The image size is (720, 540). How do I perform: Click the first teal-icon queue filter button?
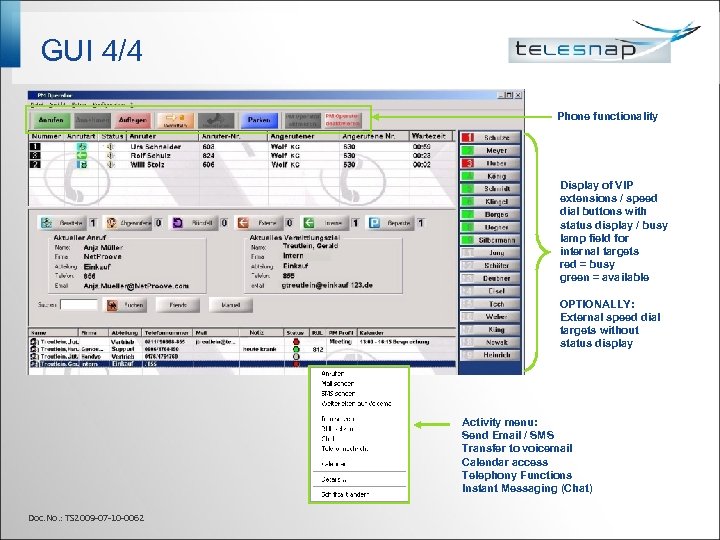pyautogui.click(x=62, y=223)
